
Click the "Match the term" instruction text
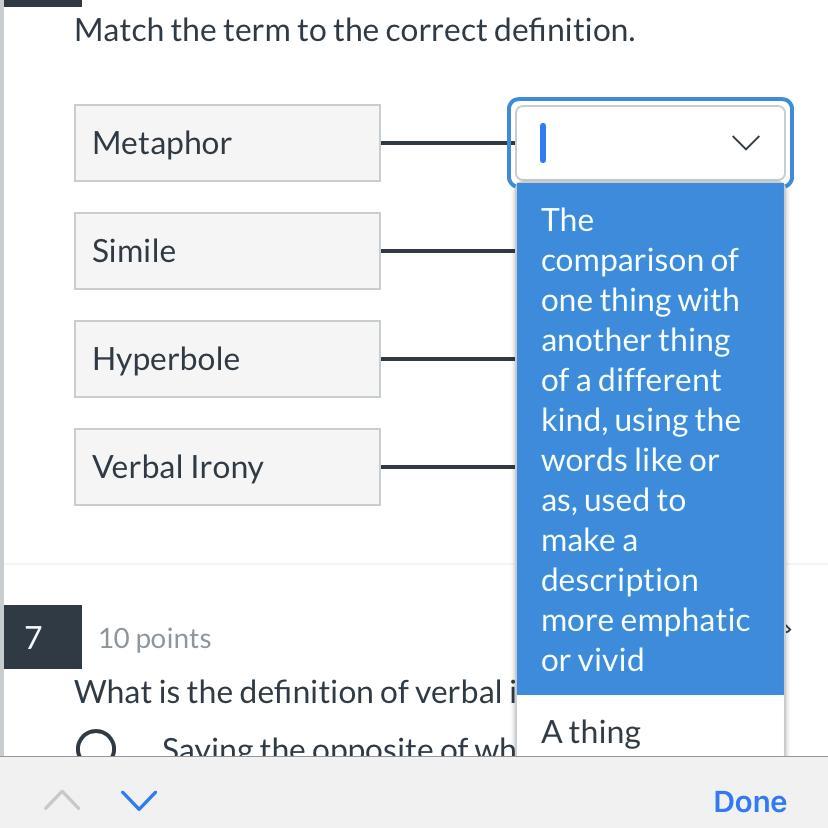[x=354, y=30]
